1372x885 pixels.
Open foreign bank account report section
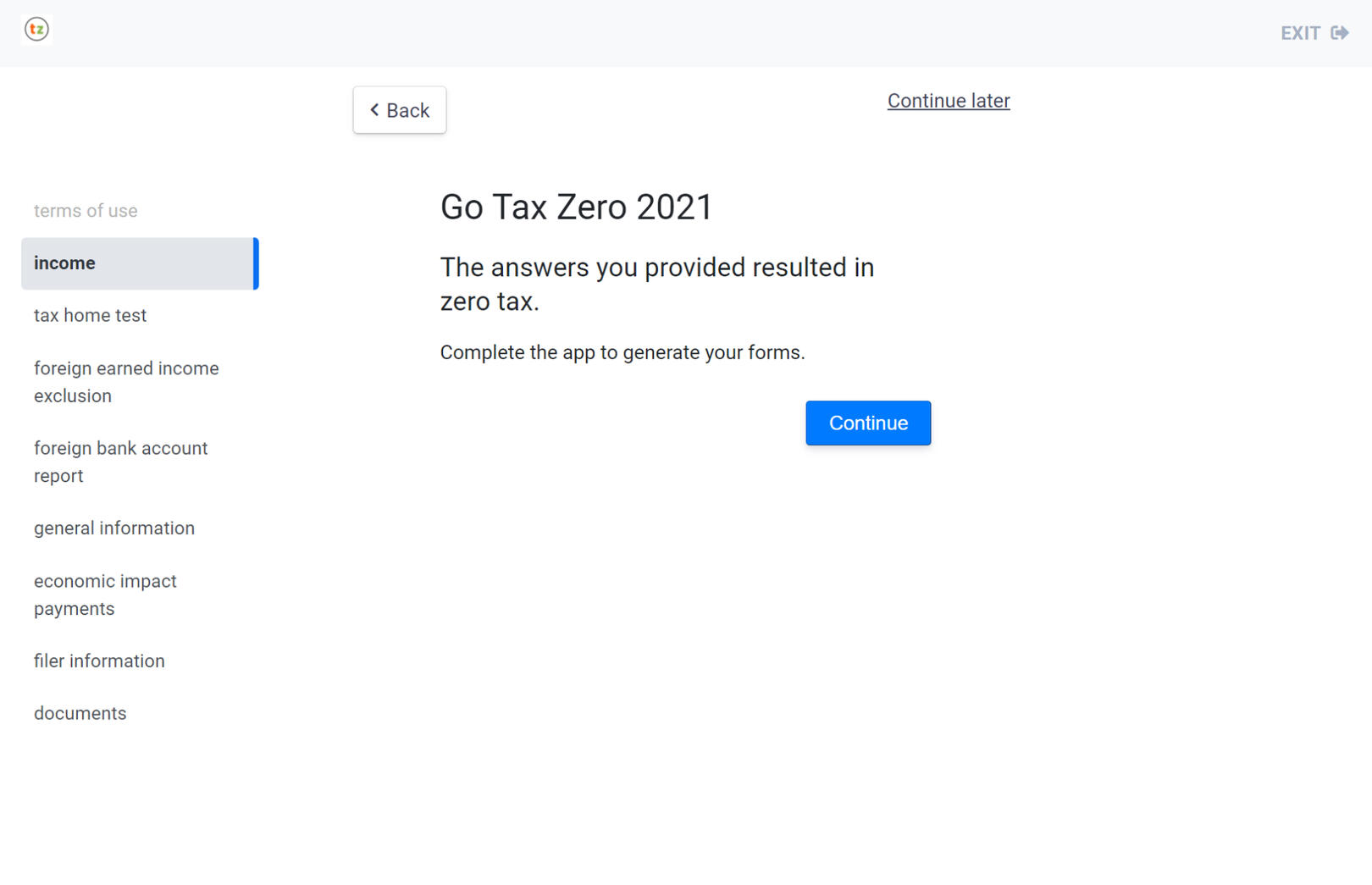(120, 462)
